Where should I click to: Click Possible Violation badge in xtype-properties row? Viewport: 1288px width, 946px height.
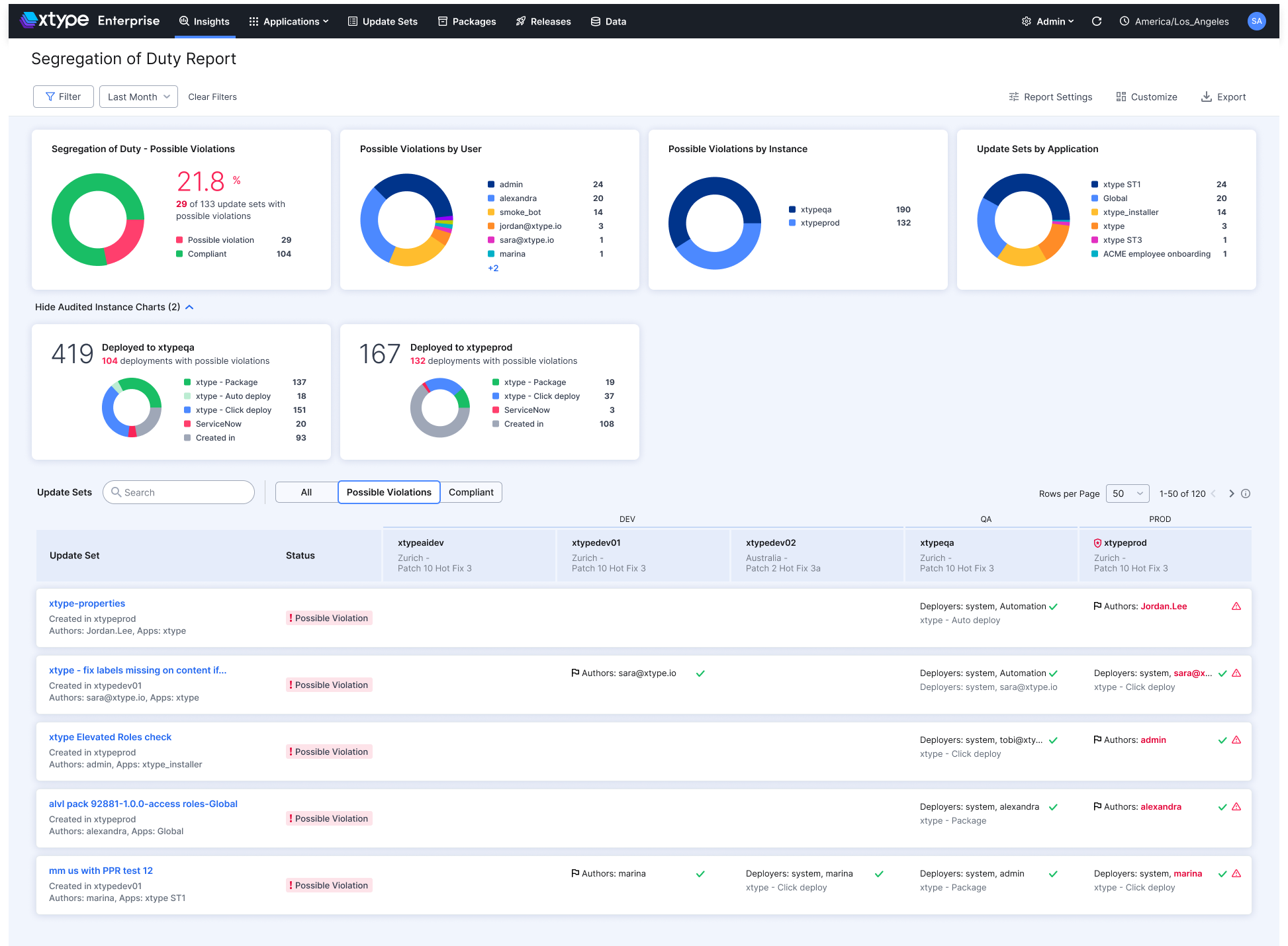pyautogui.click(x=329, y=618)
